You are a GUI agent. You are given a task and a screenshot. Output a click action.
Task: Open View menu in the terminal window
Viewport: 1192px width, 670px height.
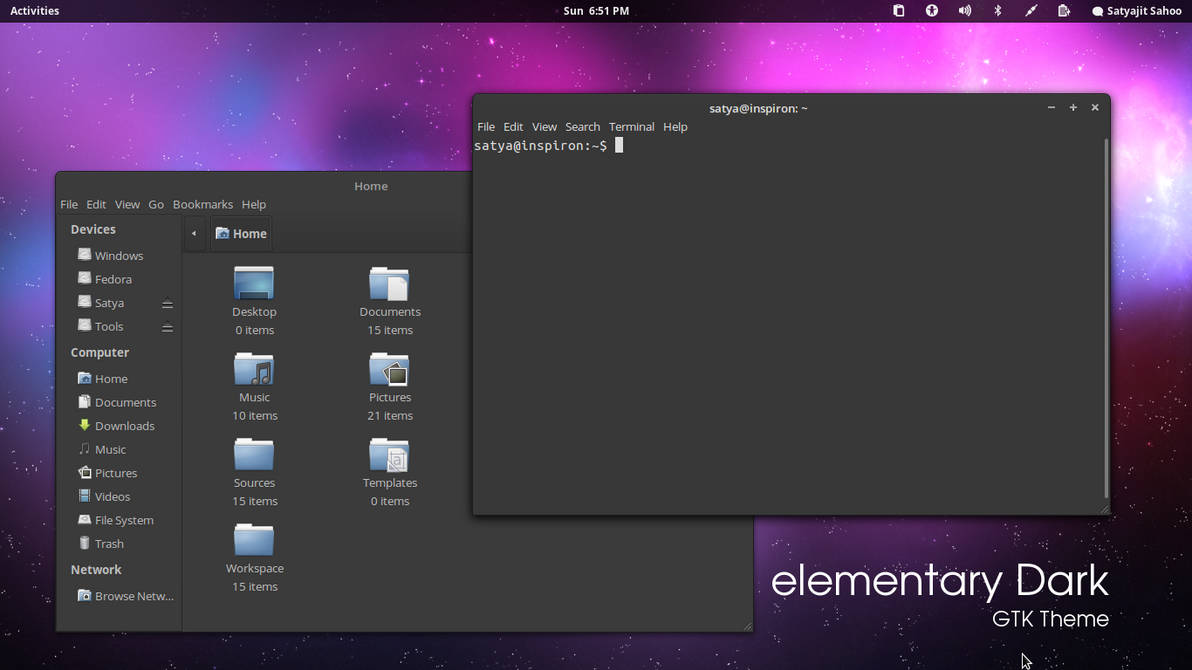(x=544, y=127)
